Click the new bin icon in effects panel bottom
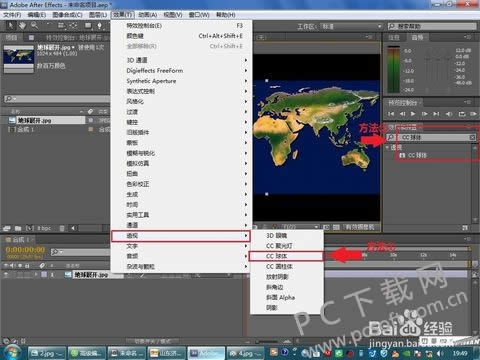Screen dimensions: 480x360 point(465,228)
